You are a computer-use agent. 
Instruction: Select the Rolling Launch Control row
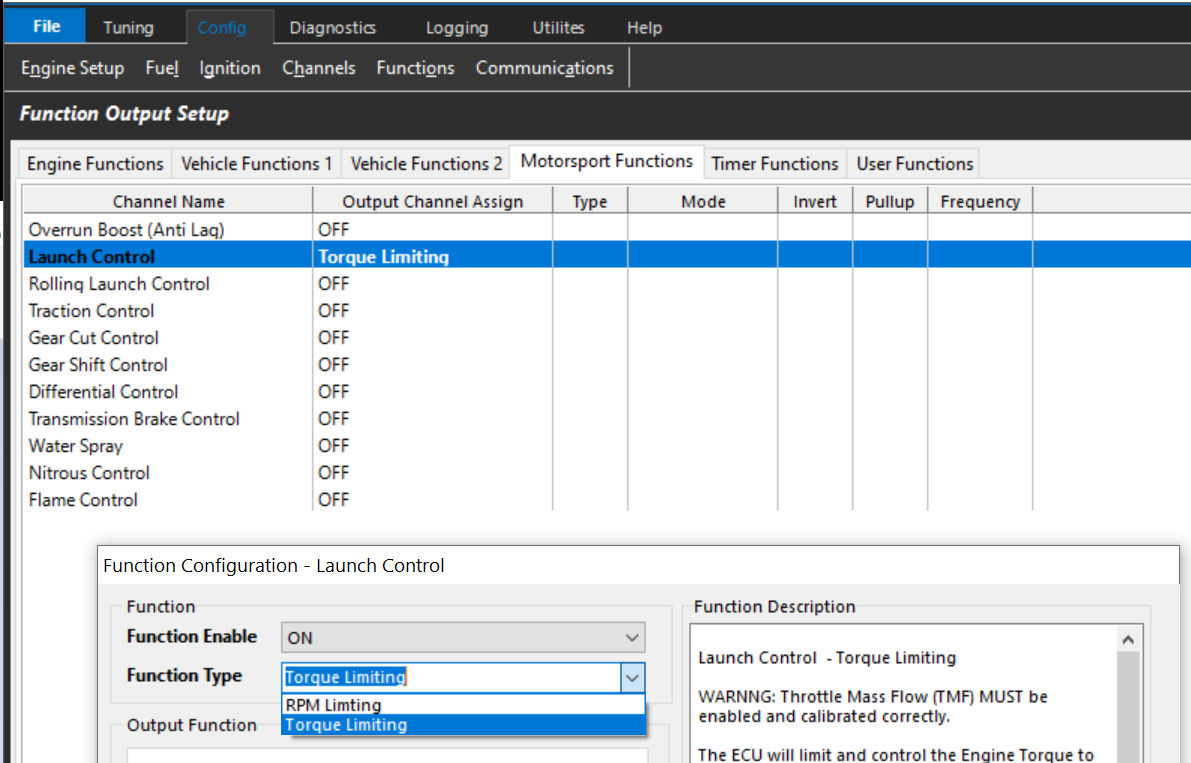[607, 284]
